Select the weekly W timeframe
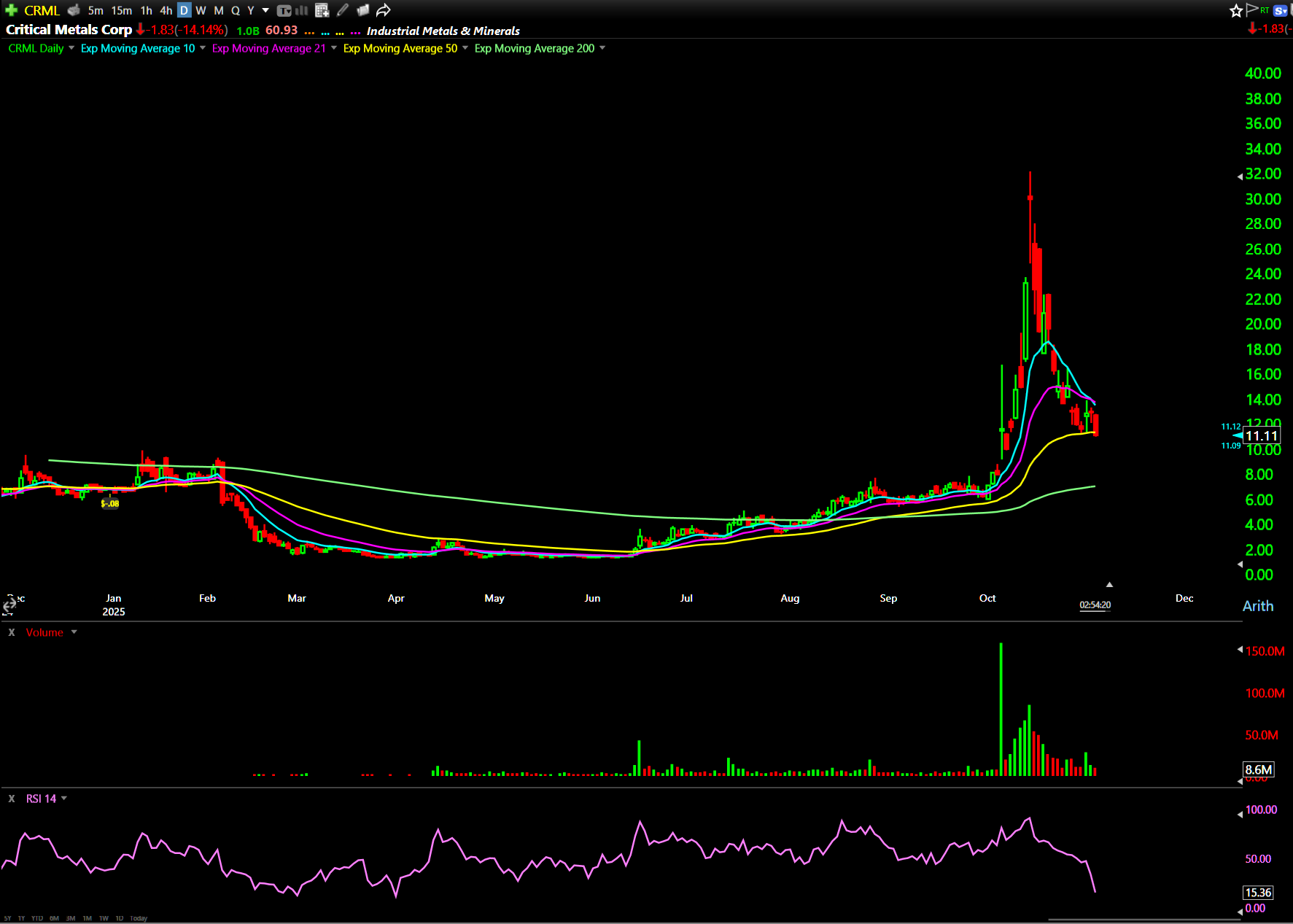 tap(201, 10)
